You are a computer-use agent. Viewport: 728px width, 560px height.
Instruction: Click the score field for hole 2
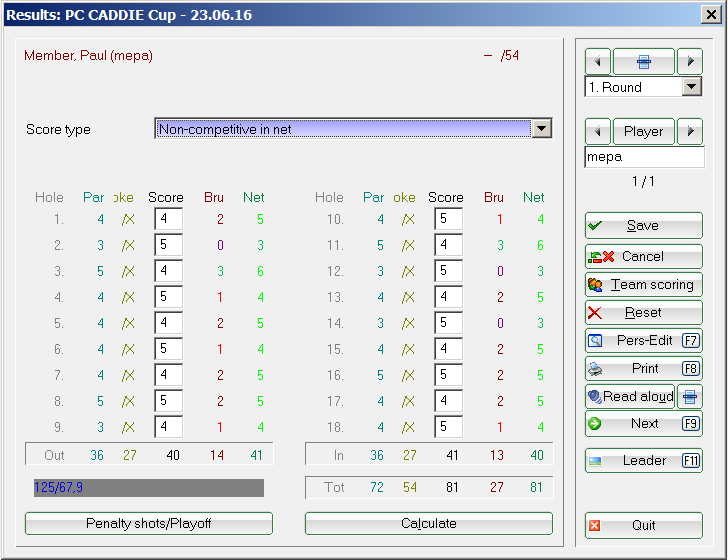tap(169, 245)
